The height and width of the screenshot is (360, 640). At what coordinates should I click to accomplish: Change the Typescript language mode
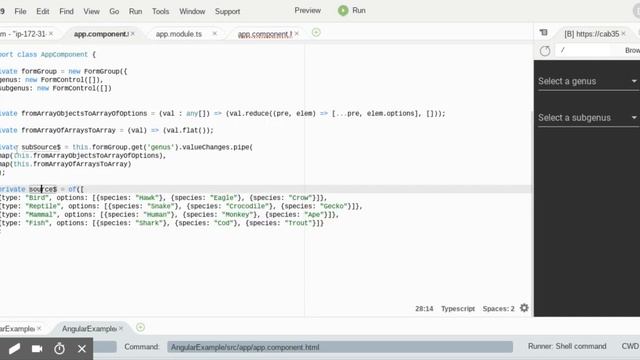pos(458,309)
